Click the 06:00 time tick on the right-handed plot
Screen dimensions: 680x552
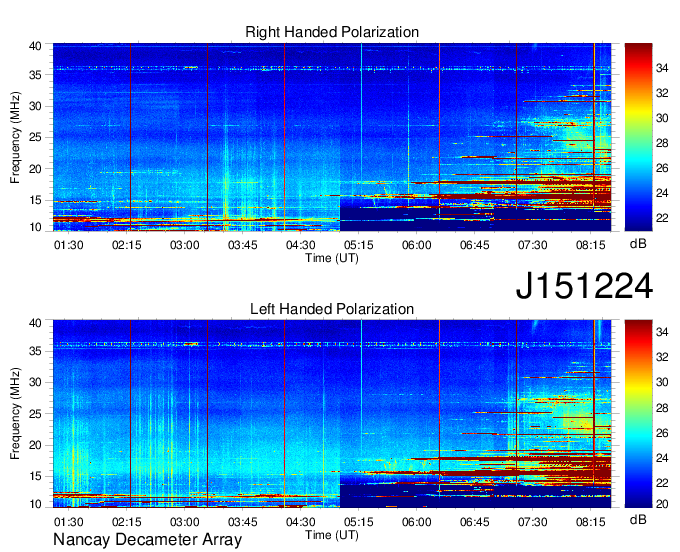click(x=417, y=245)
